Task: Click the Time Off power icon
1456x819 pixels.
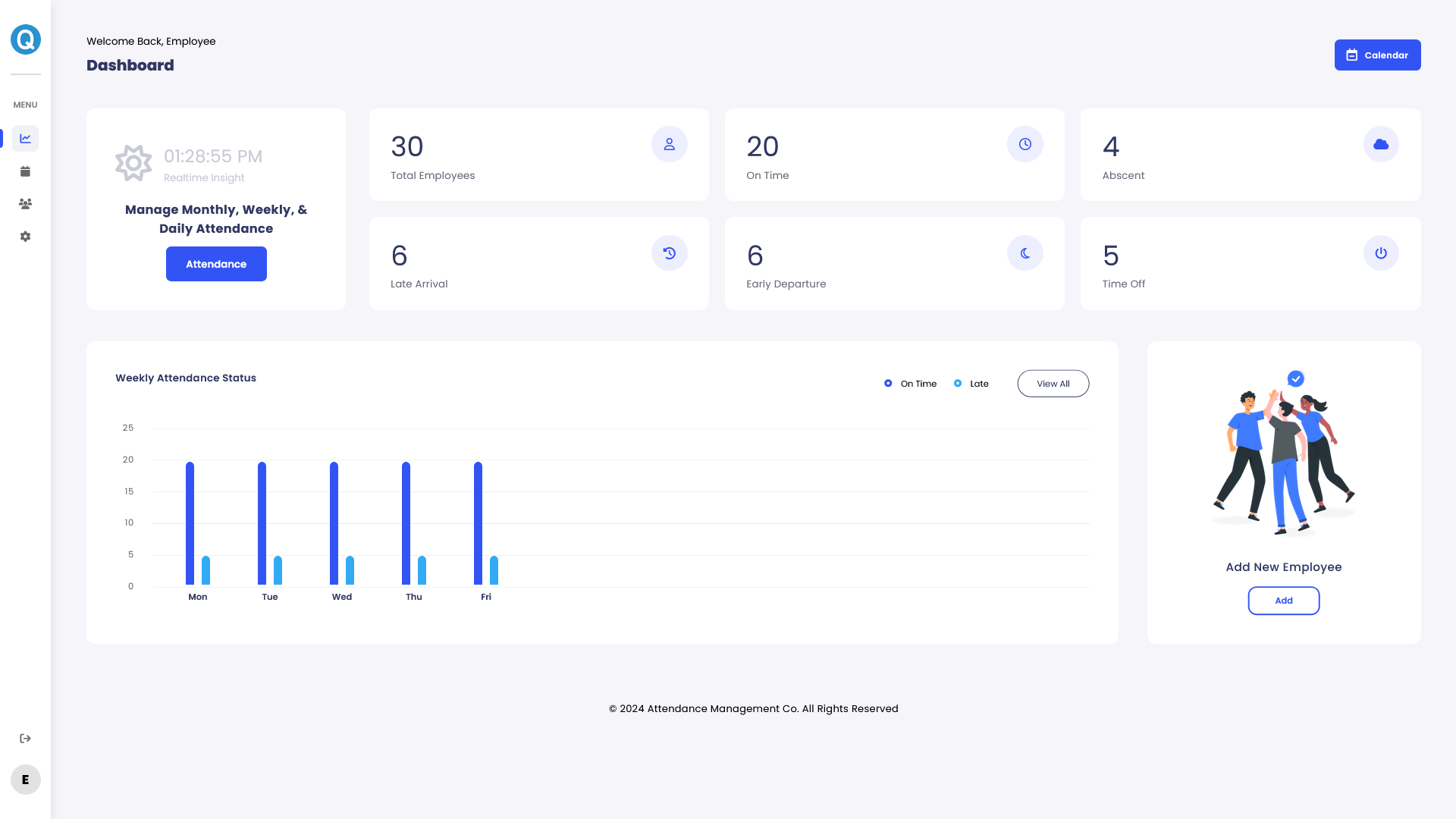Action: tap(1380, 253)
